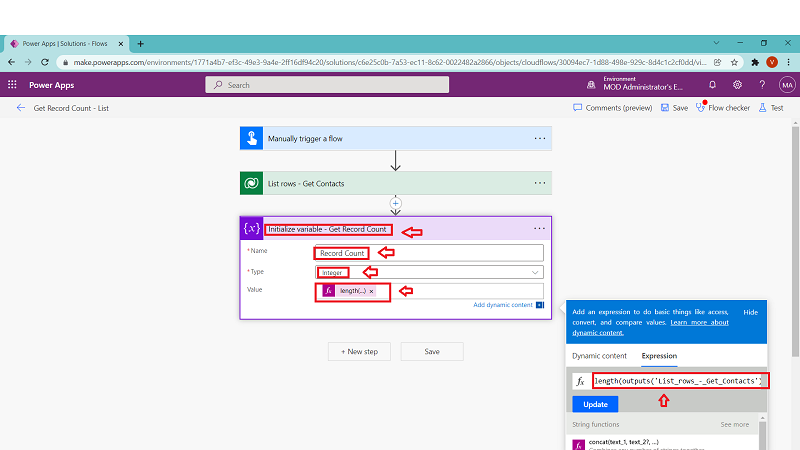Screen dimensions: 800x450
Task: Click the Get Record Count - List flow name
Action: click(71, 108)
